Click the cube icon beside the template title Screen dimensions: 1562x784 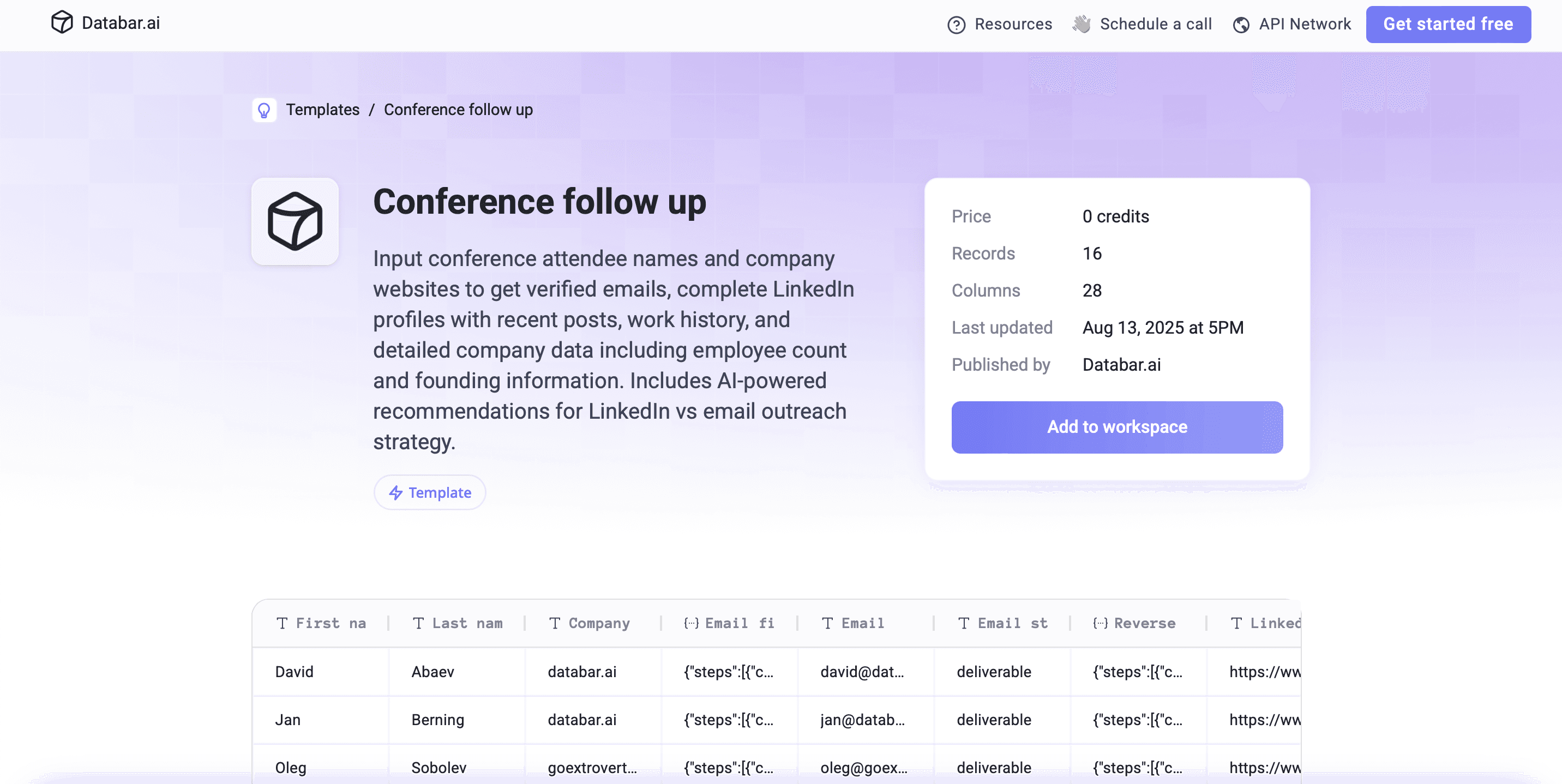coord(295,221)
